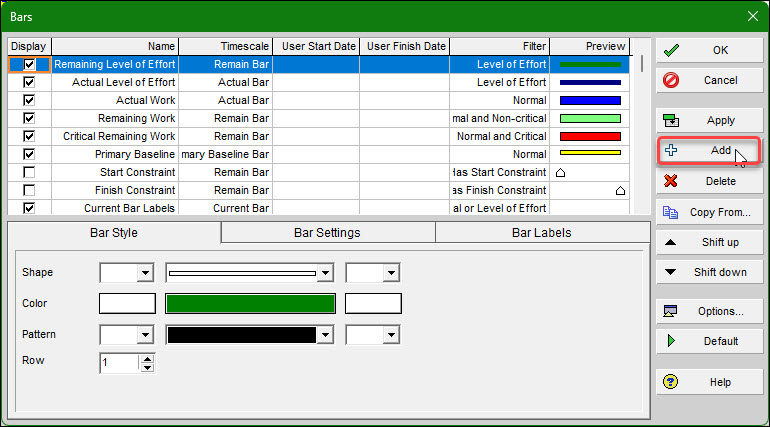Click the Copy From documents icon
Viewport: 770px width, 427px height.
(670, 212)
